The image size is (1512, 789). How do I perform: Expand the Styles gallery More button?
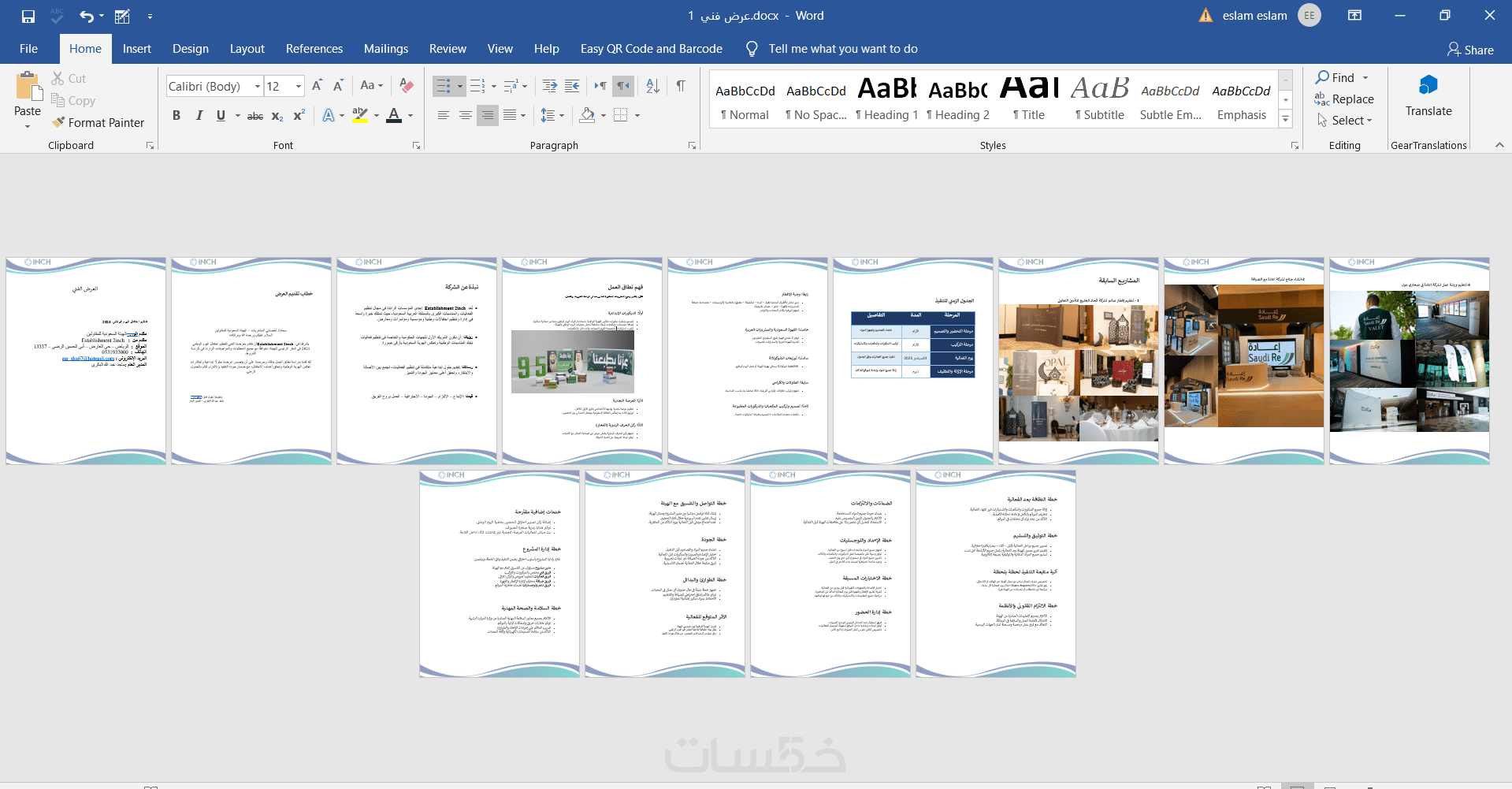click(x=1286, y=120)
